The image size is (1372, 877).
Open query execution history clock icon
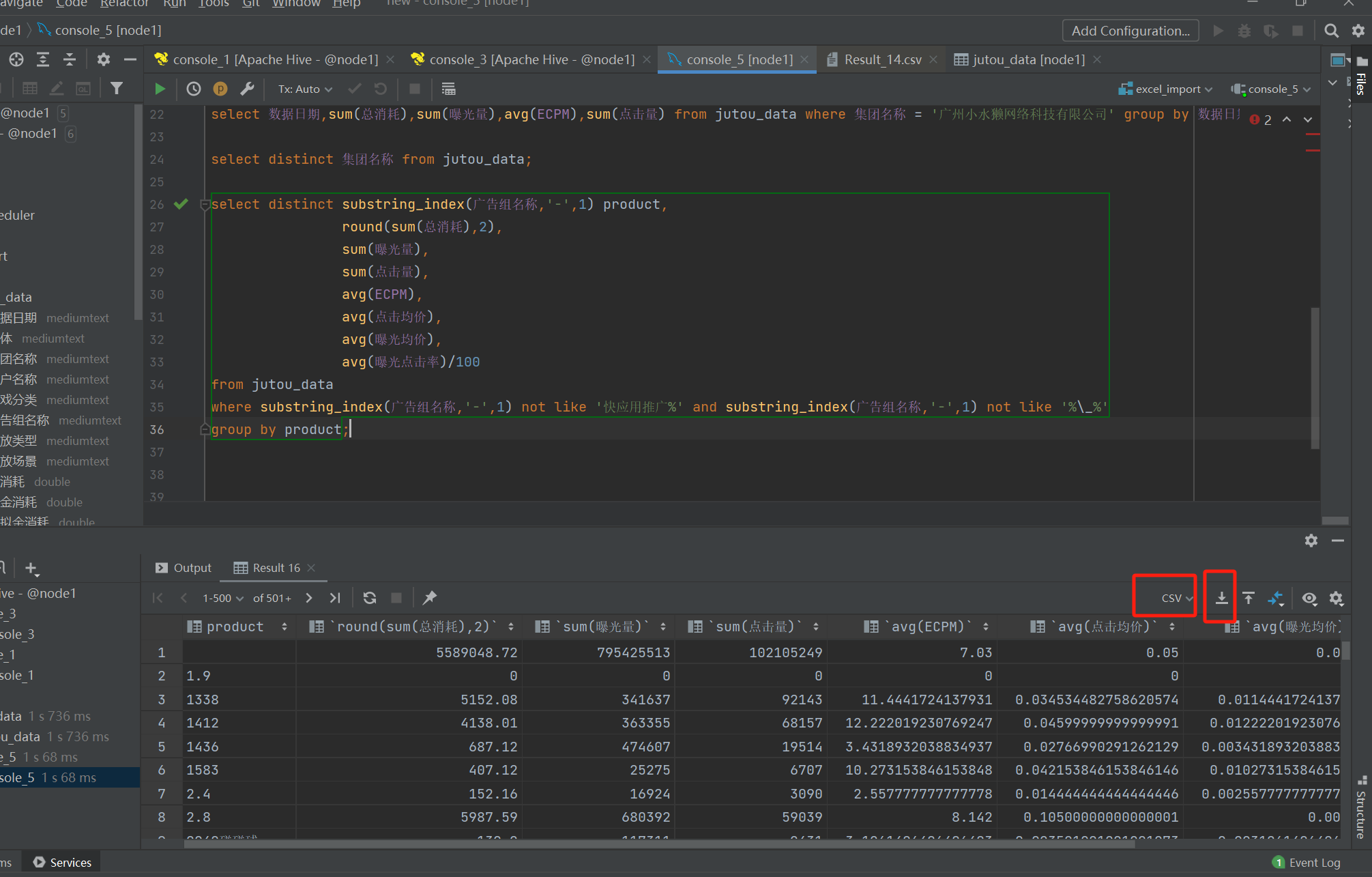(x=193, y=89)
